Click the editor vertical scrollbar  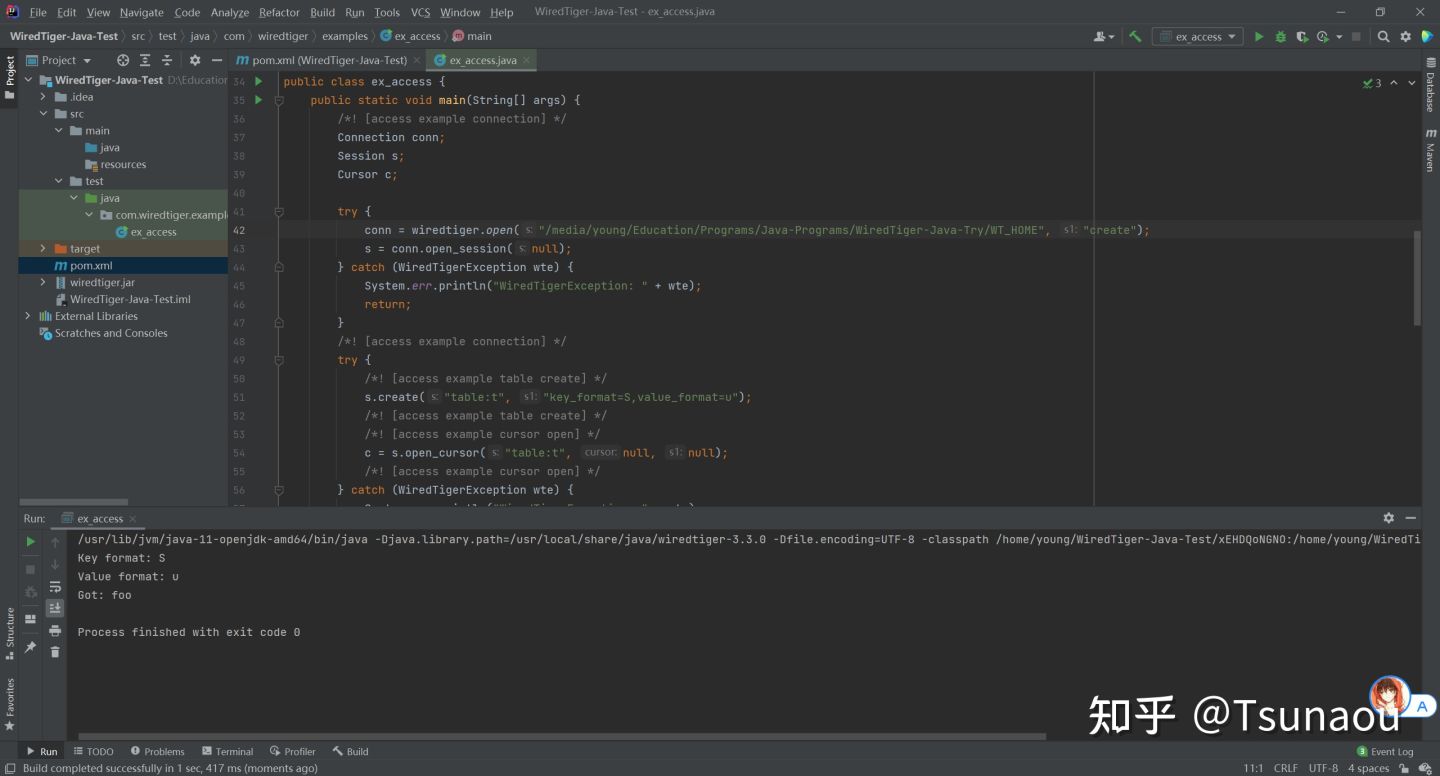pyautogui.click(x=1416, y=278)
